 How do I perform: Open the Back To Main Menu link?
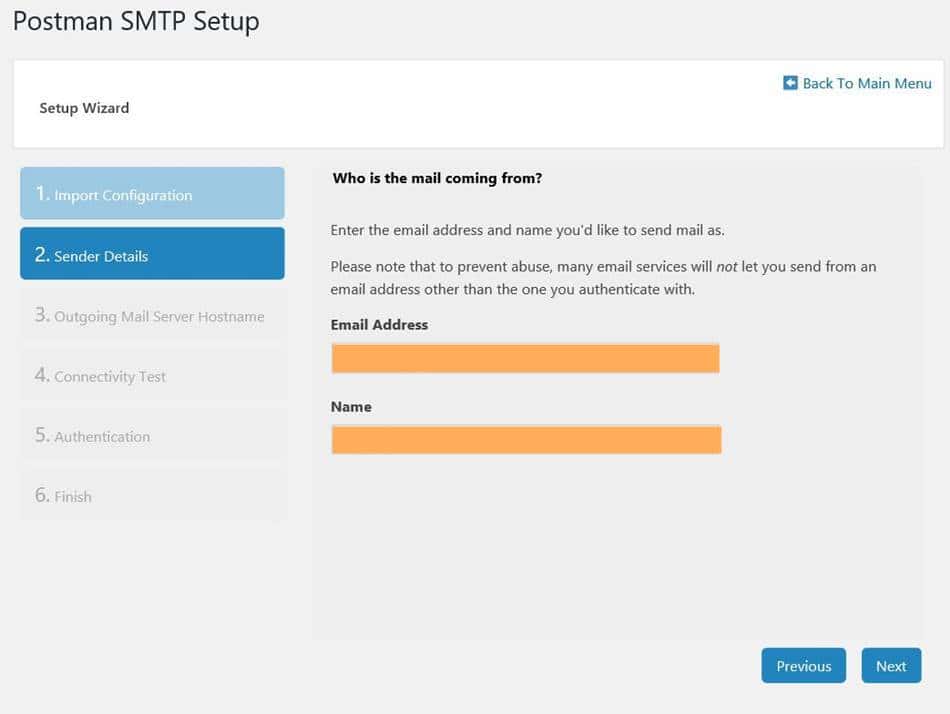coord(866,83)
